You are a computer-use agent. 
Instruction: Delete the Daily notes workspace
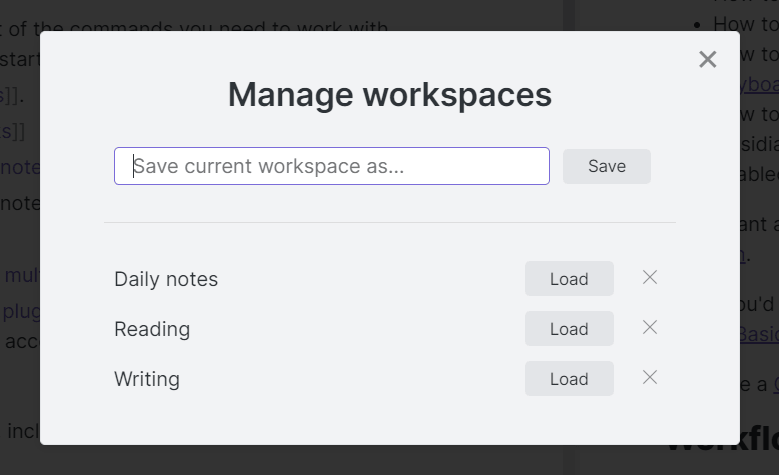point(650,278)
